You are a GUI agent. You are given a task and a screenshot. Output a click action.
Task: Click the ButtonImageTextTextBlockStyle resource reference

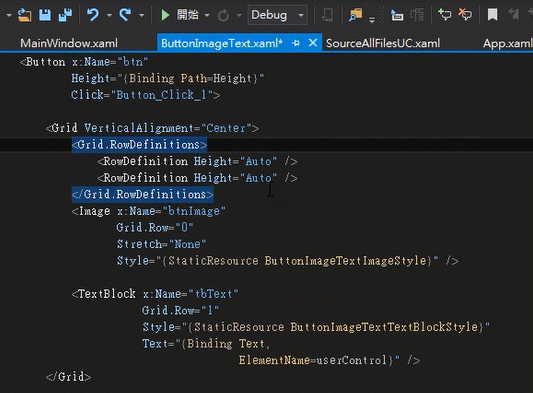coord(384,327)
